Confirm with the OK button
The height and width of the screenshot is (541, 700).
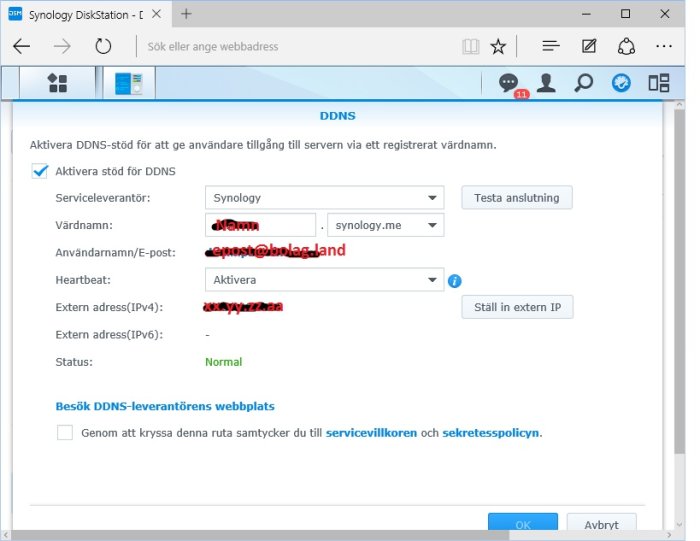coord(523,522)
